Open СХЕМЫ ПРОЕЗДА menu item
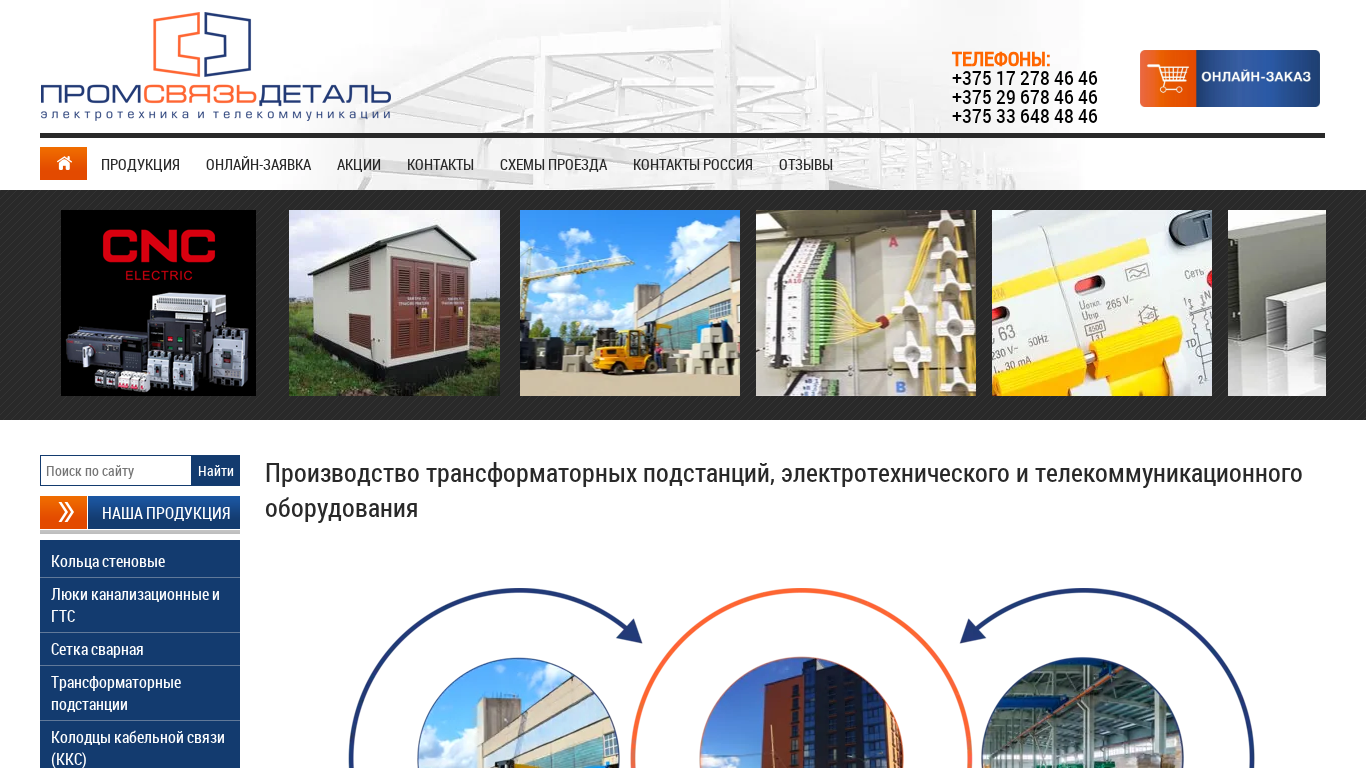The width and height of the screenshot is (1366, 768). pos(553,164)
